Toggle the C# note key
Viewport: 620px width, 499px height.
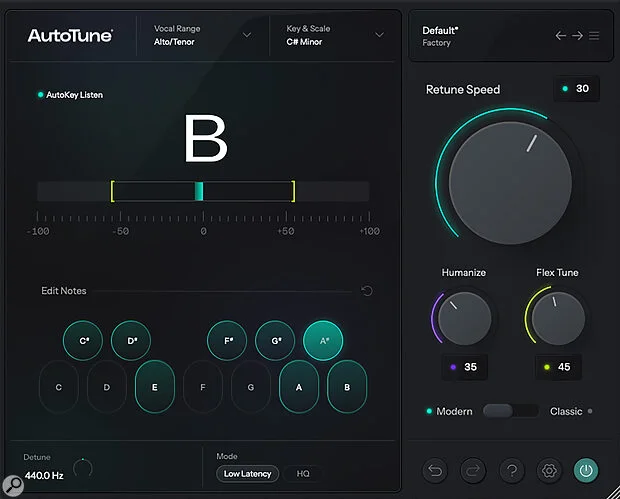pyautogui.click(x=83, y=341)
